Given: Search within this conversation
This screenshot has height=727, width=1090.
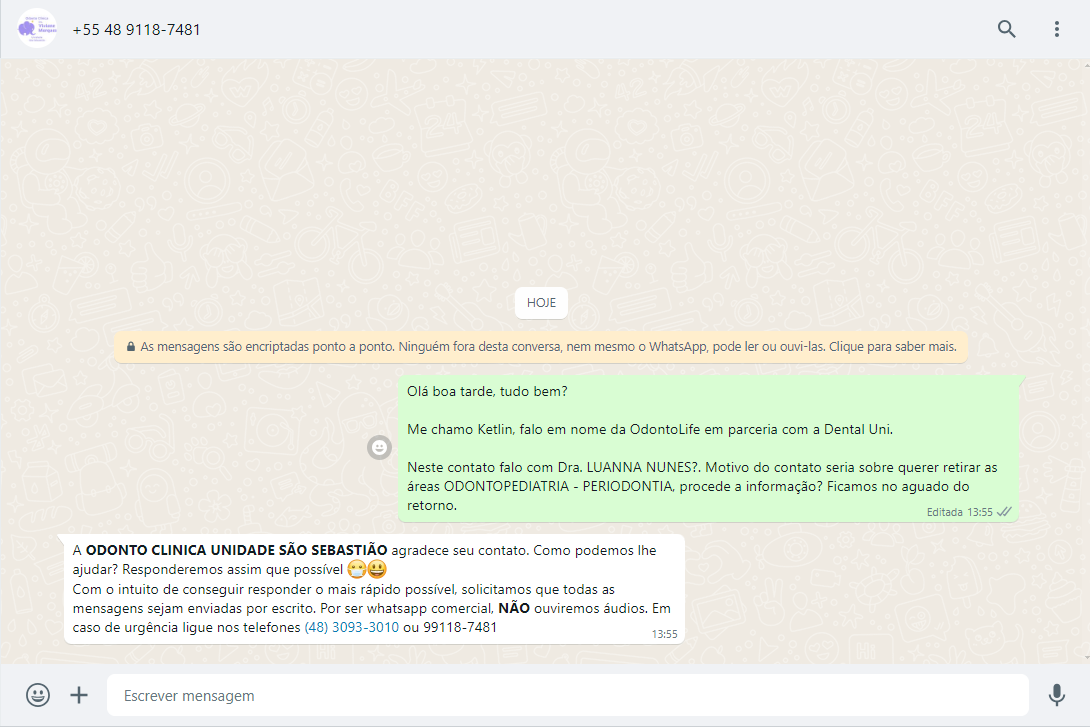Looking at the screenshot, I should [1006, 29].
